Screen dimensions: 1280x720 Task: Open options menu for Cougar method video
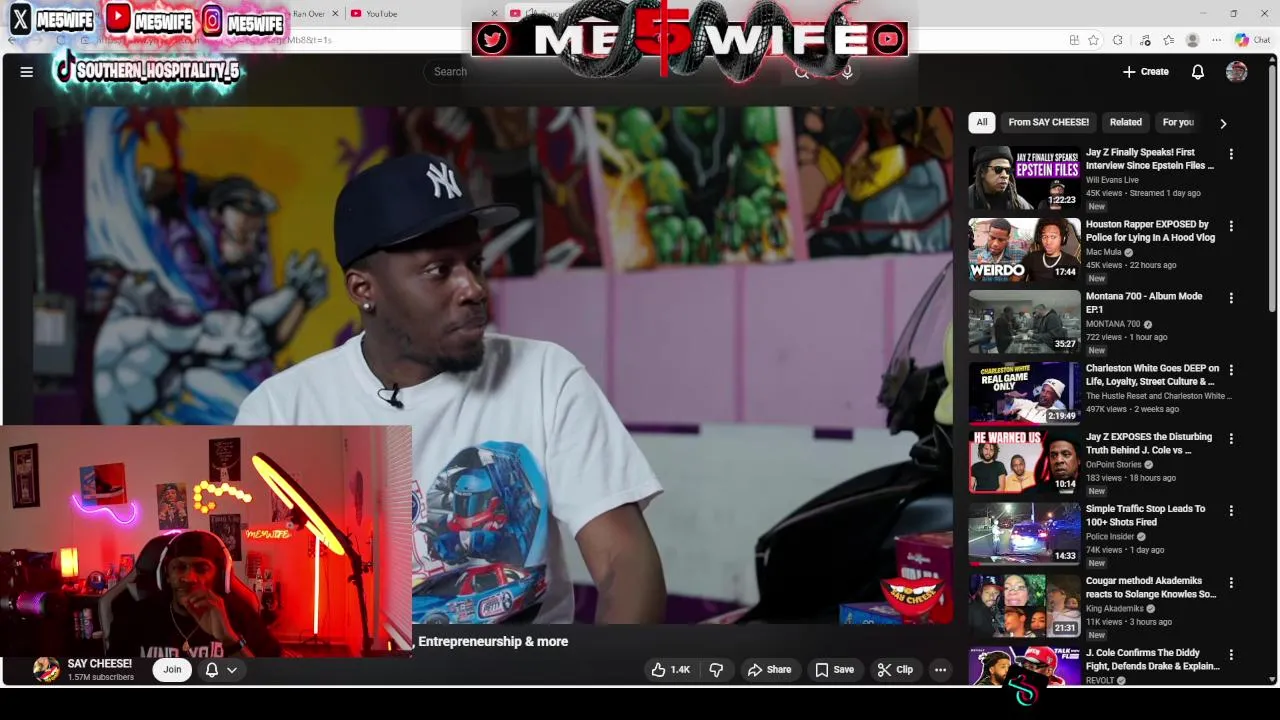coord(1231,584)
